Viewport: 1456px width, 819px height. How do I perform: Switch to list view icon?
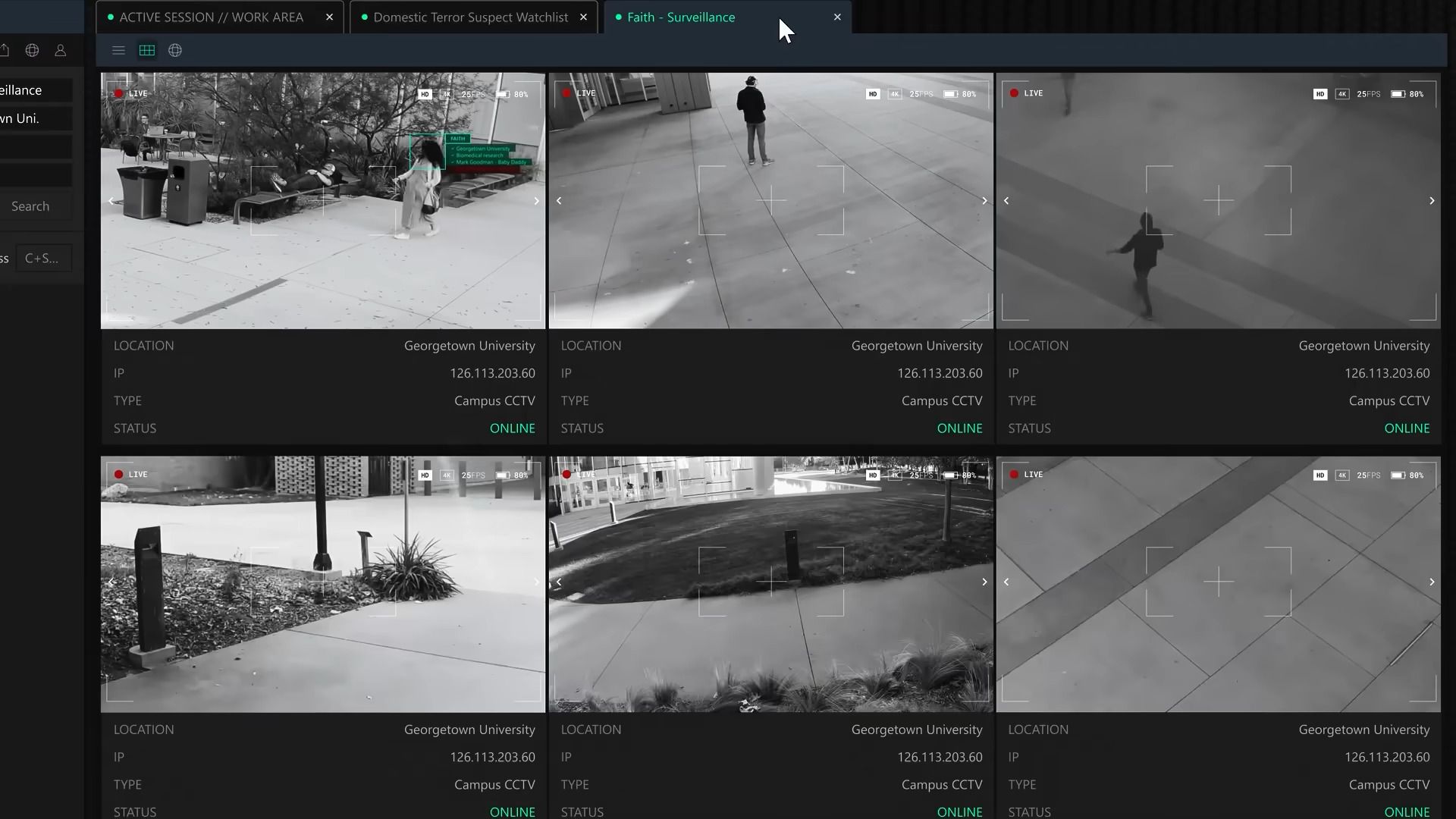tap(118, 50)
